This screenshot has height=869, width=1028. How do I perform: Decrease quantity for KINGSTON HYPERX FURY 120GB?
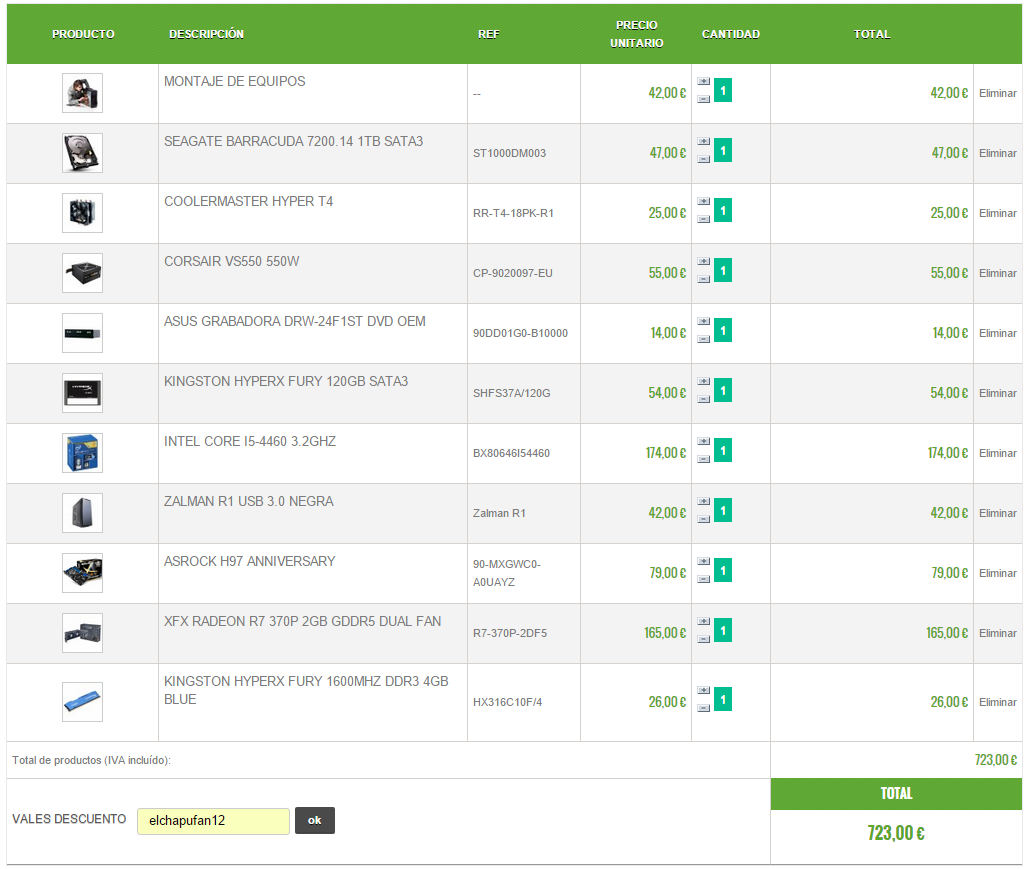[703, 399]
